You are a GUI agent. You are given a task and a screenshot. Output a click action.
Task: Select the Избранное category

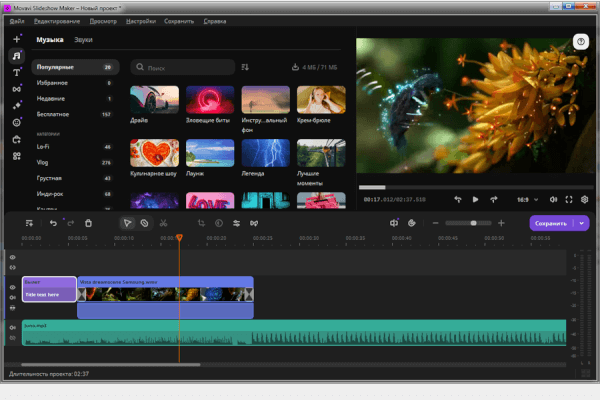[75, 83]
